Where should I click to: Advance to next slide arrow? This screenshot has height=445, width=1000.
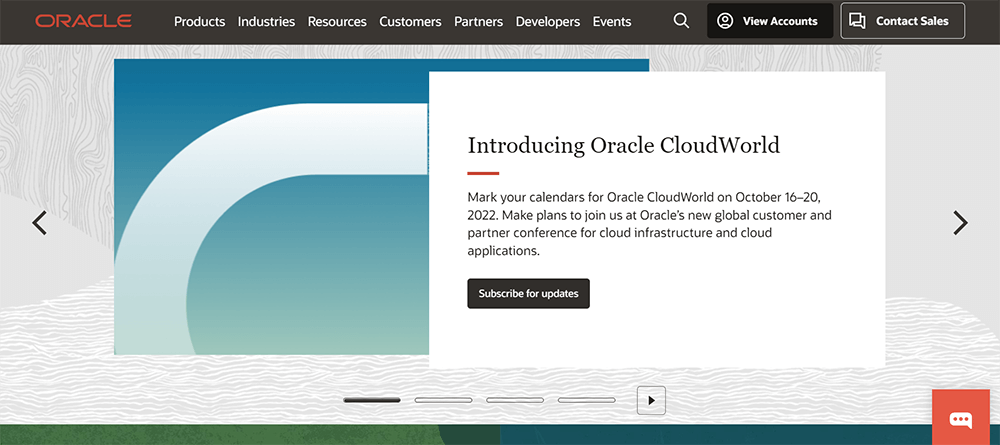point(960,222)
